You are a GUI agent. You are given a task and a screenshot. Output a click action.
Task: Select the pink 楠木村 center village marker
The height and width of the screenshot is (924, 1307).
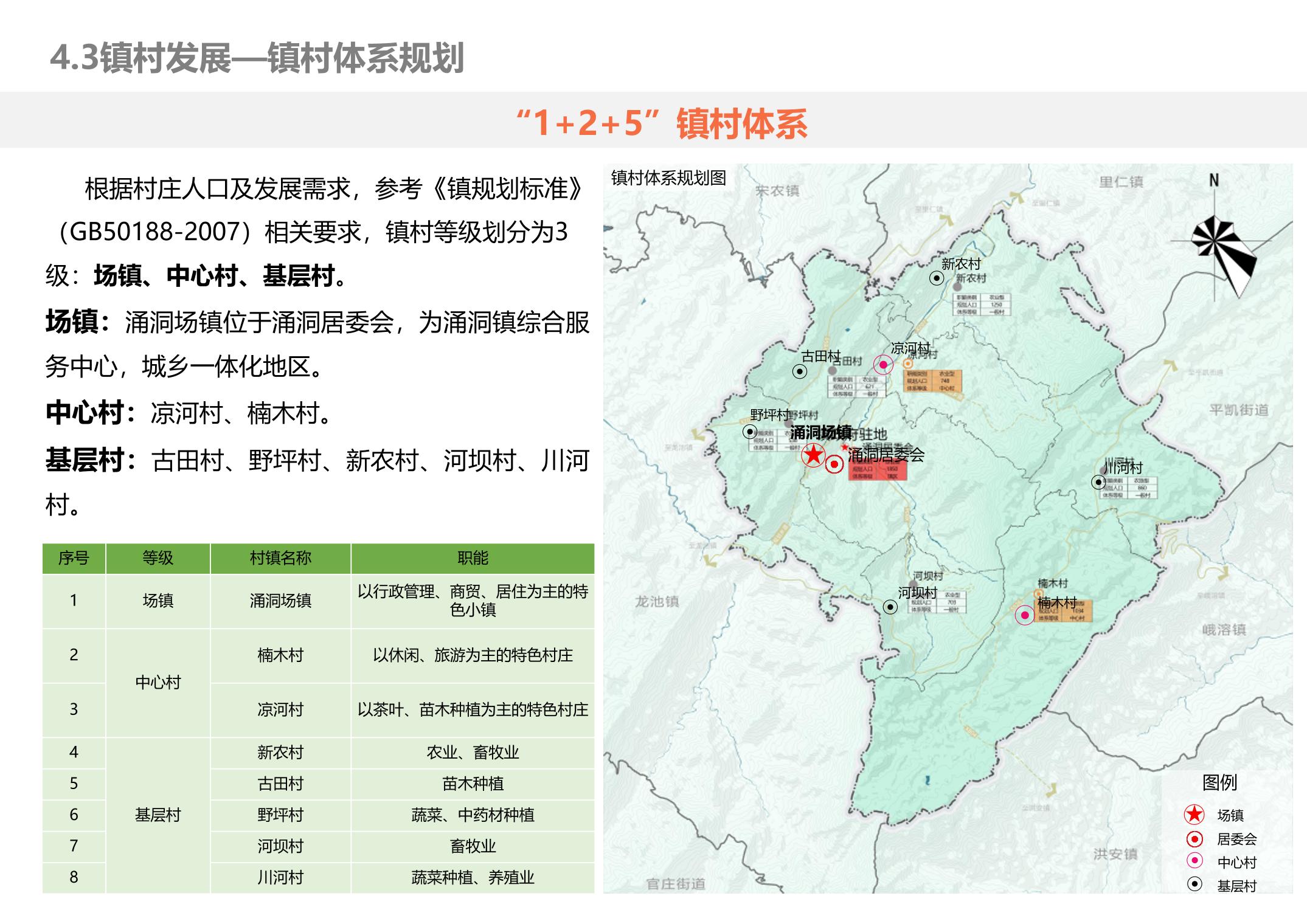click(x=1025, y=615)
